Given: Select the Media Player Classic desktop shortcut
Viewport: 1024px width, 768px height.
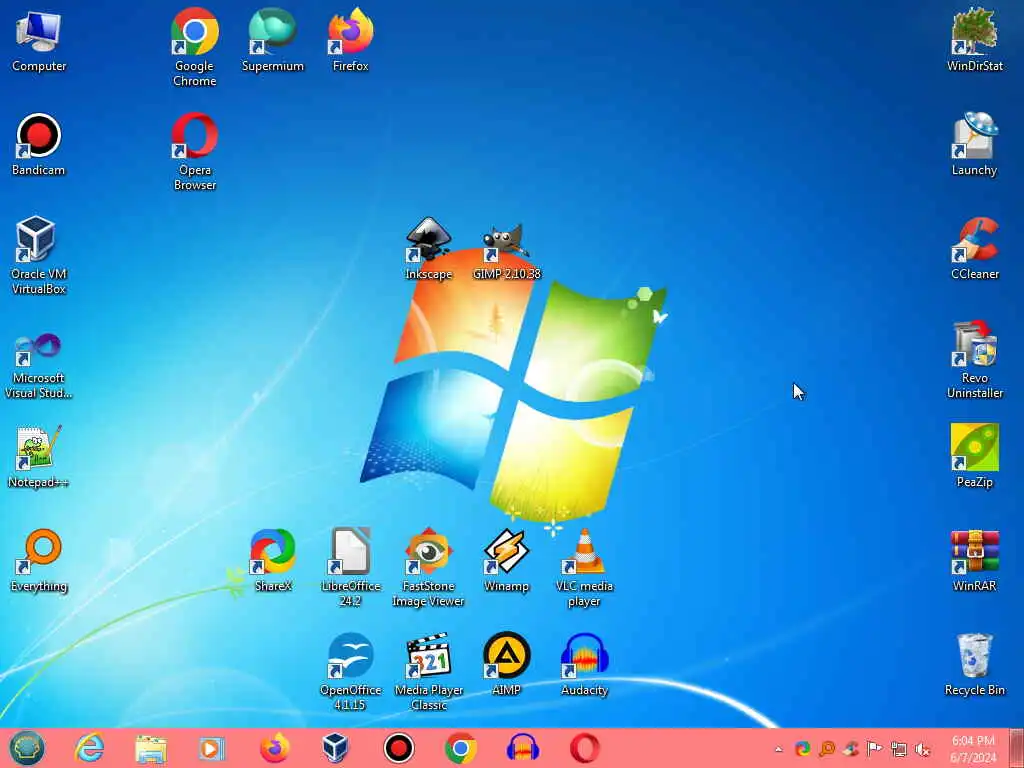Looking at the screenshot, I should tap(428, 671).
